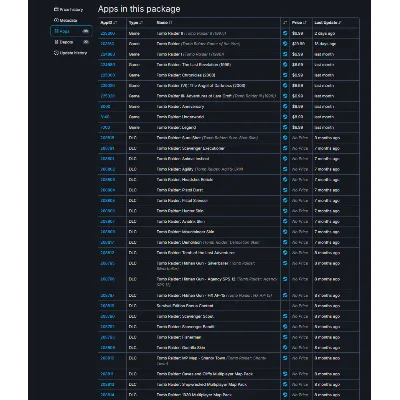Click Steam icon for Scavenger Executioner DLC
400x400 pixels.
coord(285,148)
